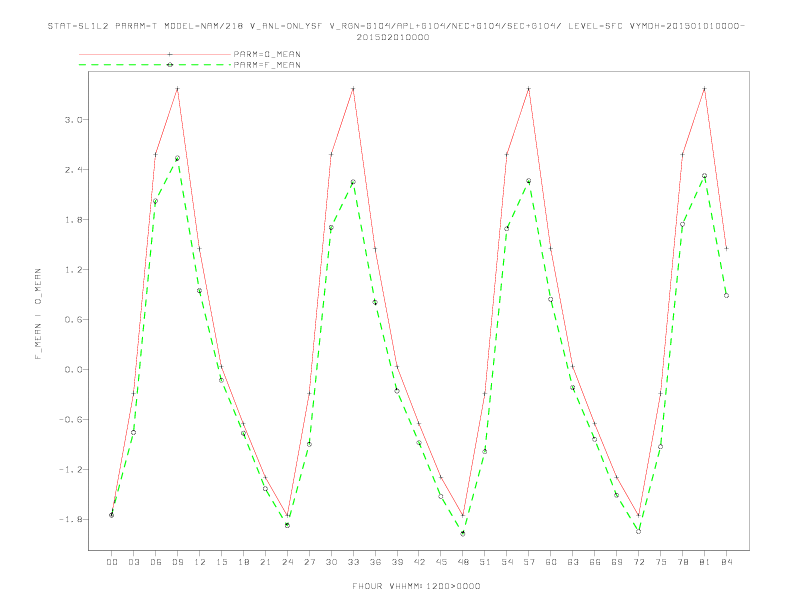Click x-axis tick label 54

pyautogui.click(x=507, y=562)
